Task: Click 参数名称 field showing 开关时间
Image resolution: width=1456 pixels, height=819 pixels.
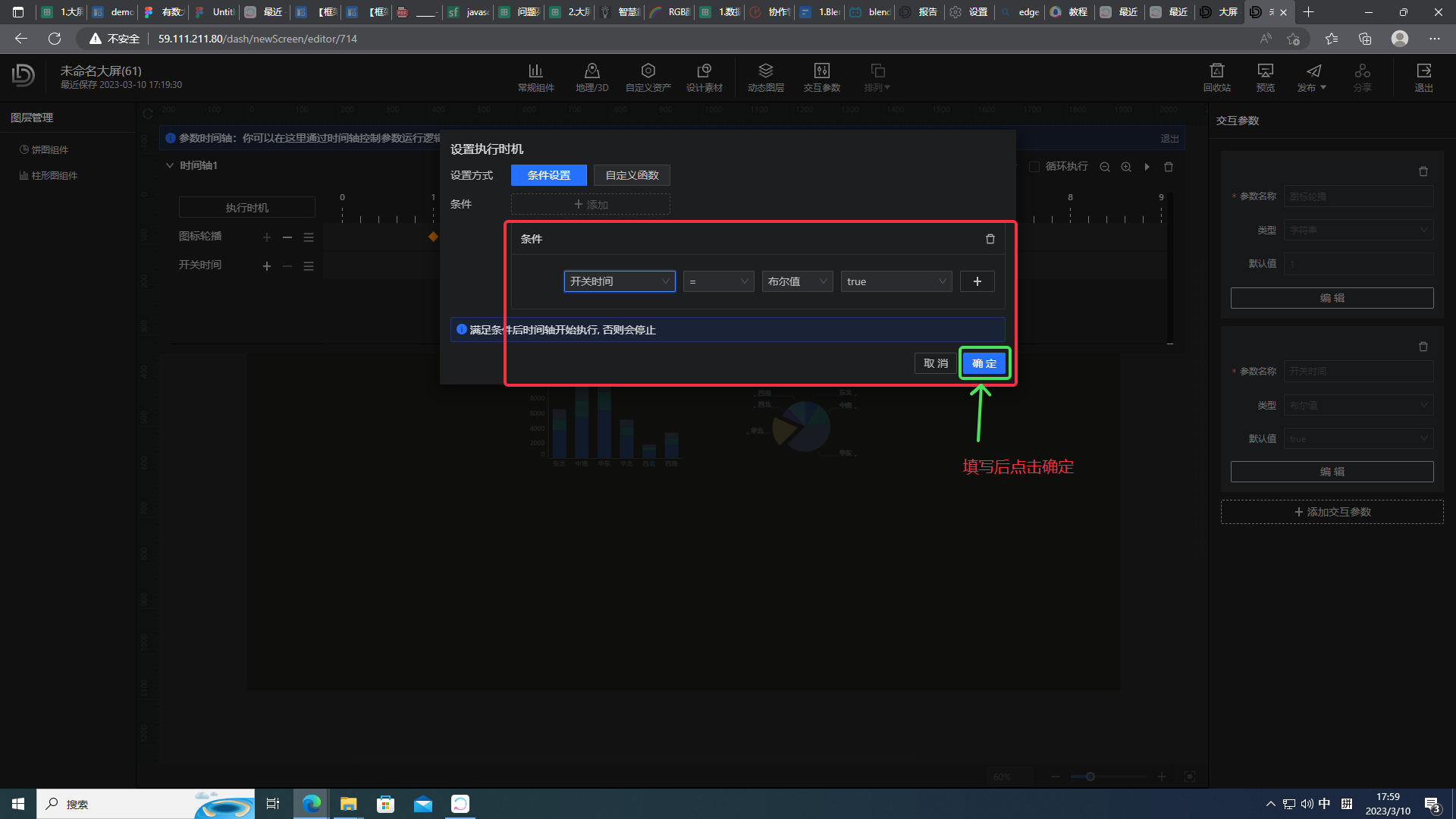Action: pos(1358,372)
